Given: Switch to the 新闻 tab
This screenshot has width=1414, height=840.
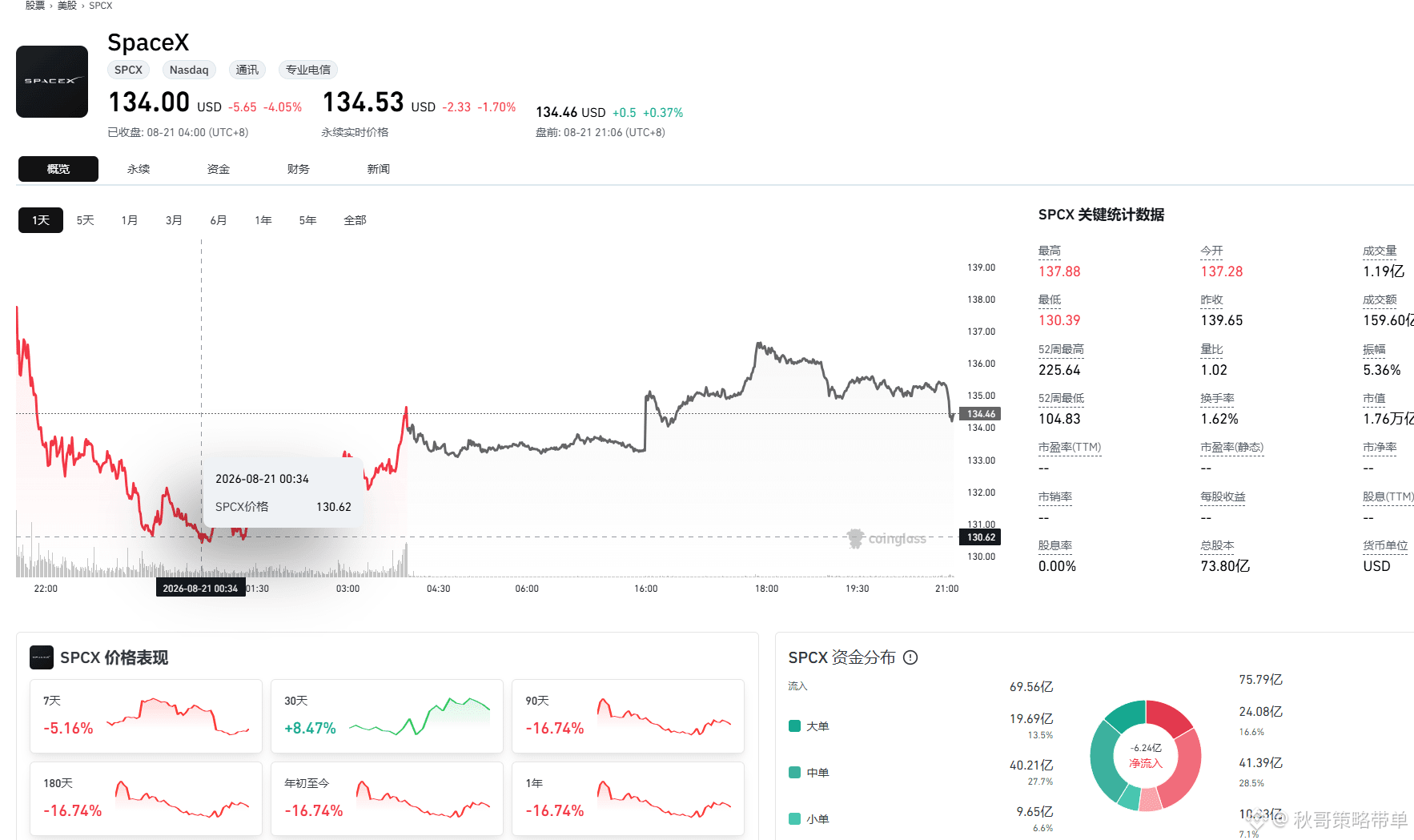Looking at the screenshot, I should click(x=379, y=169).
